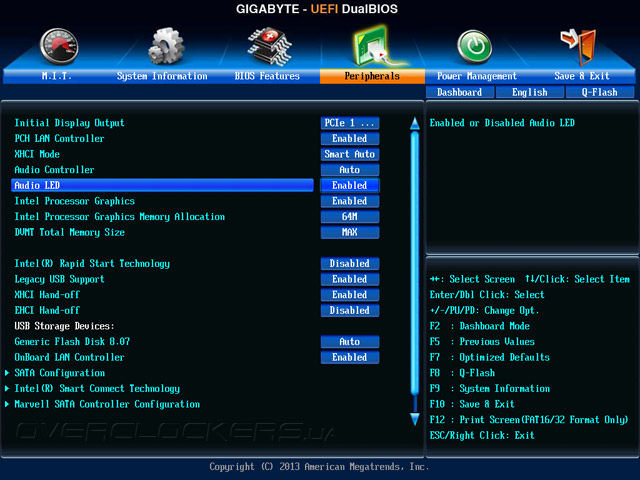Expand Intel(R) Smart Connect Technology submenu
Image resolution: width=640 pixels, height=480 pixels.
(x=97, y=389)
